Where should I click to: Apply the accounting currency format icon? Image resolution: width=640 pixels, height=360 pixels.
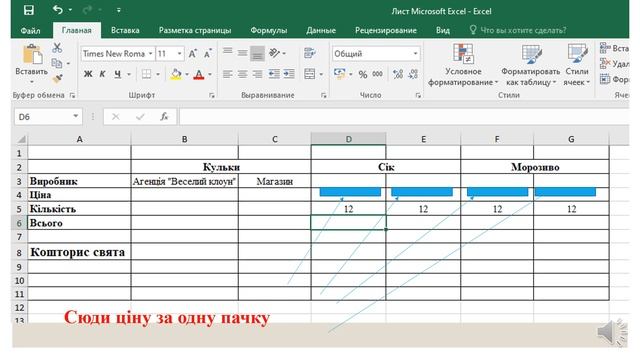(339, 74)
